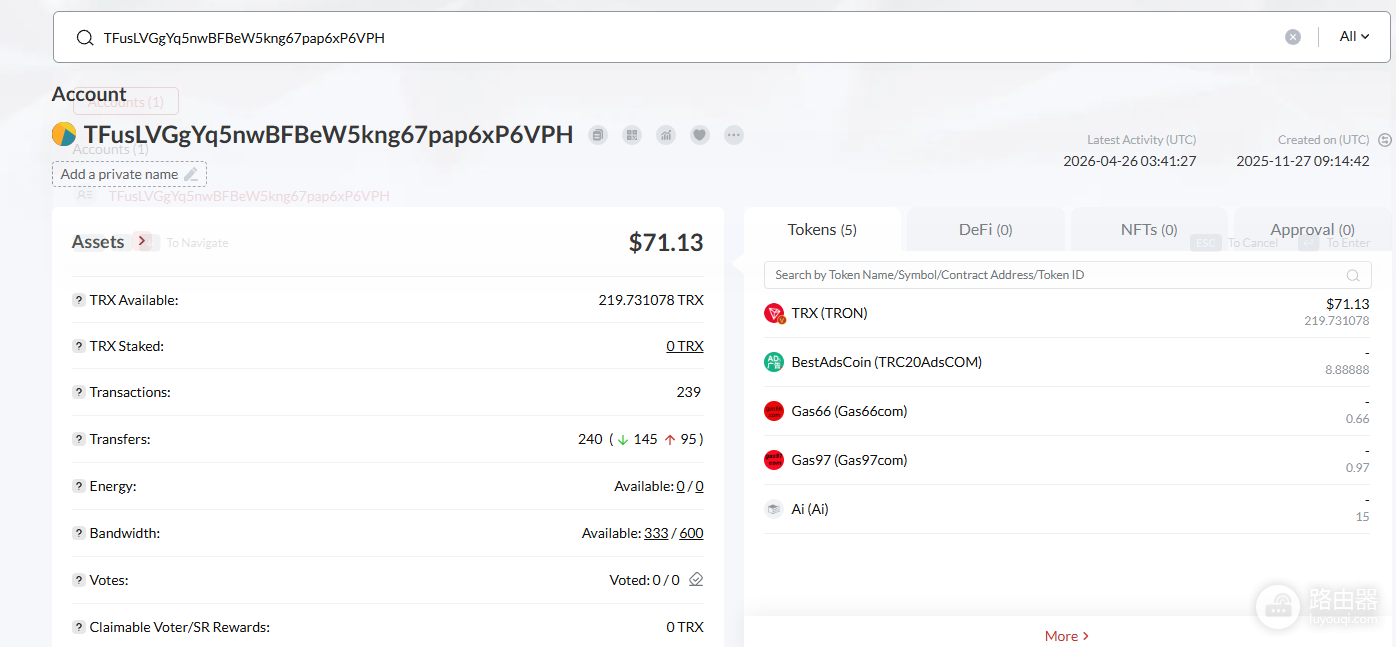
Task: Open the All search filter dropdown
Action: [1354, 37]
